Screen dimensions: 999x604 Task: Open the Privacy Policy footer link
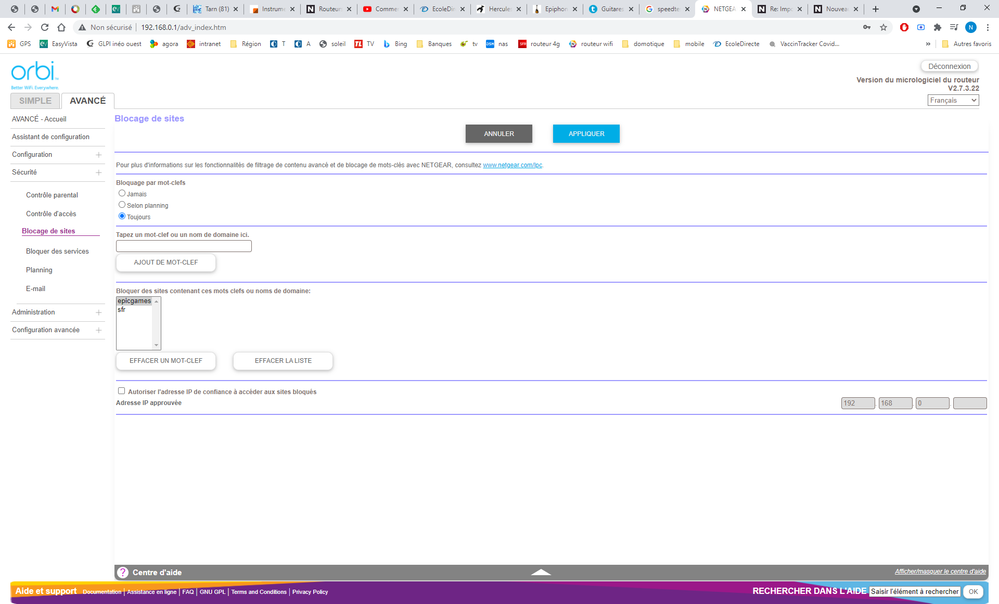pos(310,592)
